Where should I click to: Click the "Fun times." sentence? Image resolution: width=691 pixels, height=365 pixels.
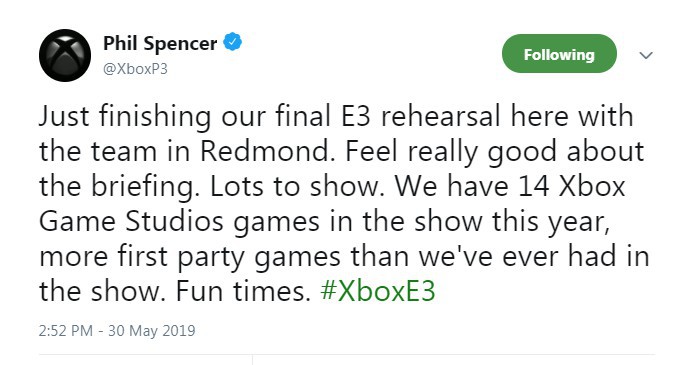[243, 291]
